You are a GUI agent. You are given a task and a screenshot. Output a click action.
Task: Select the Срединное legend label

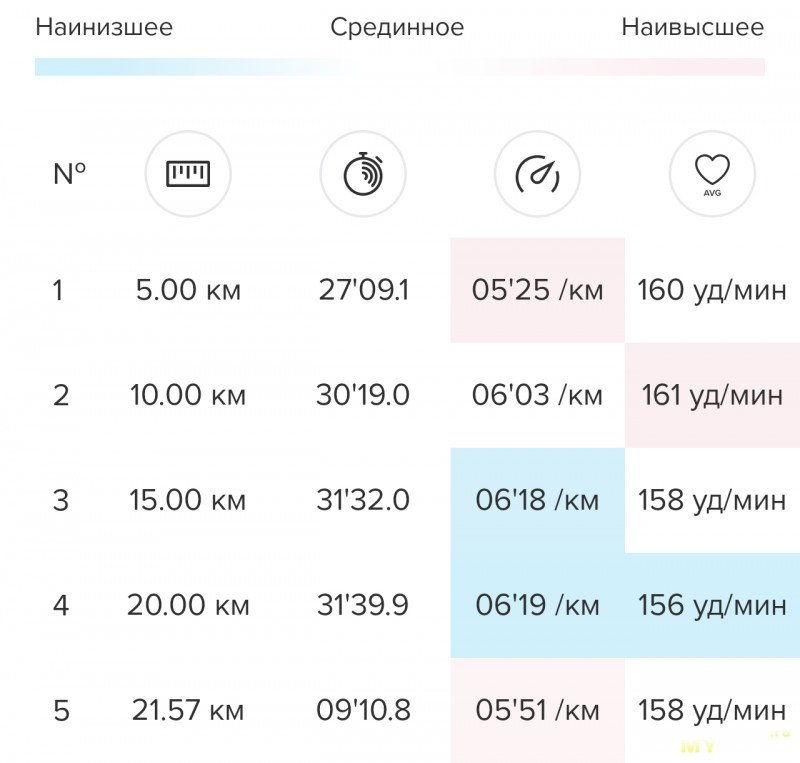(x=397, y=27)
